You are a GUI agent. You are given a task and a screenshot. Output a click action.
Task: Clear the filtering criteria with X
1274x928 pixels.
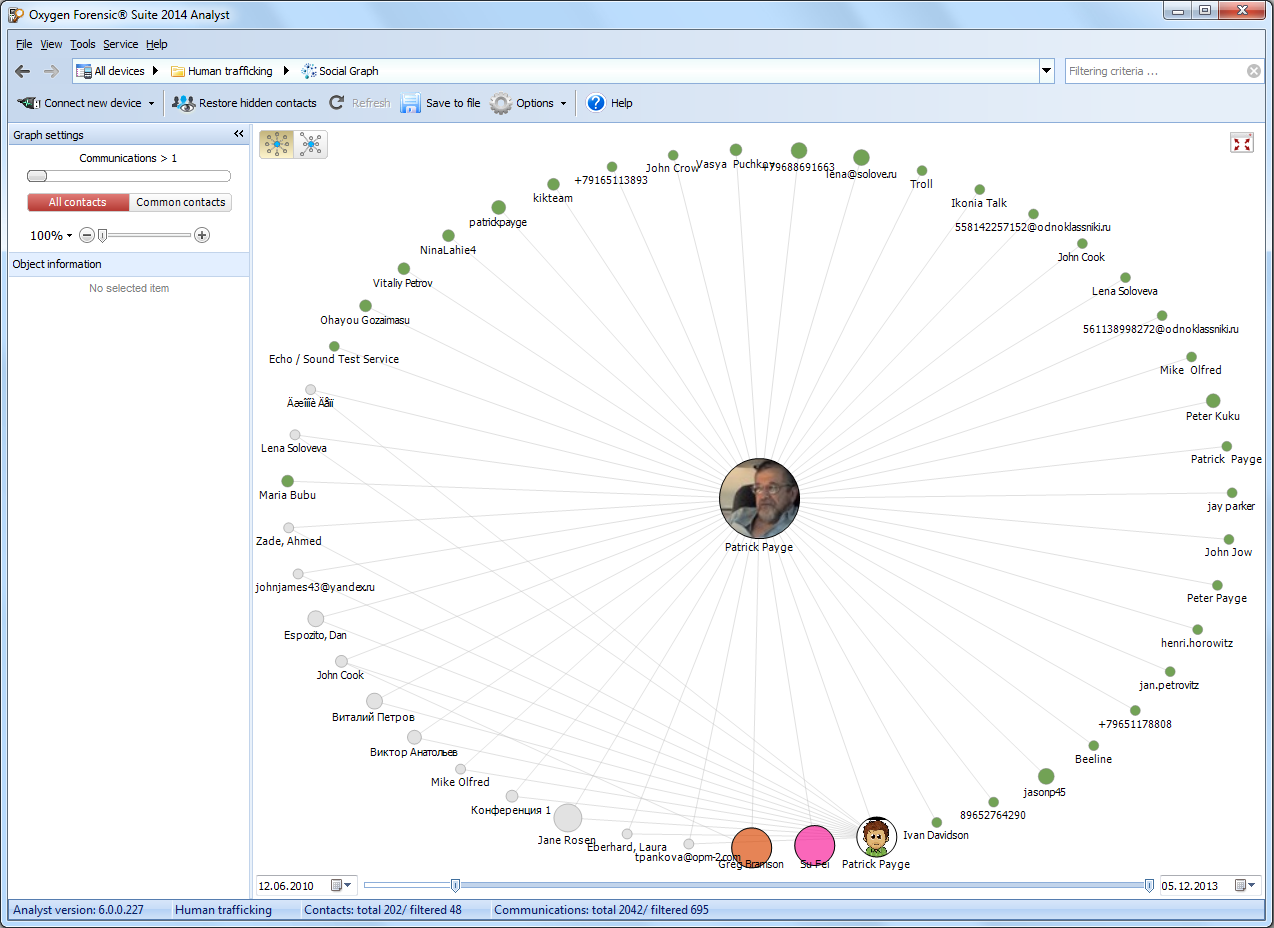(1253, 71)
